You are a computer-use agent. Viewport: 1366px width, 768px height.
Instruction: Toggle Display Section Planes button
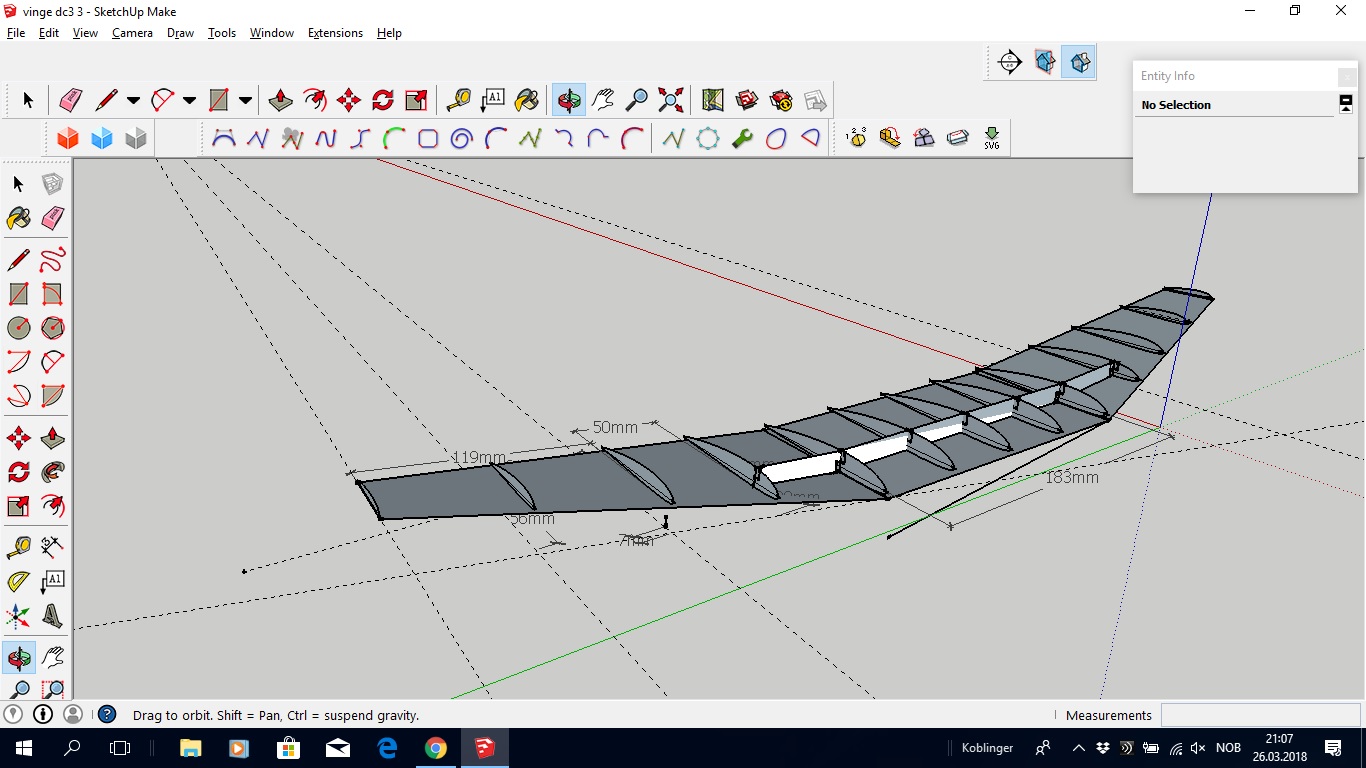pos(1045,62)
